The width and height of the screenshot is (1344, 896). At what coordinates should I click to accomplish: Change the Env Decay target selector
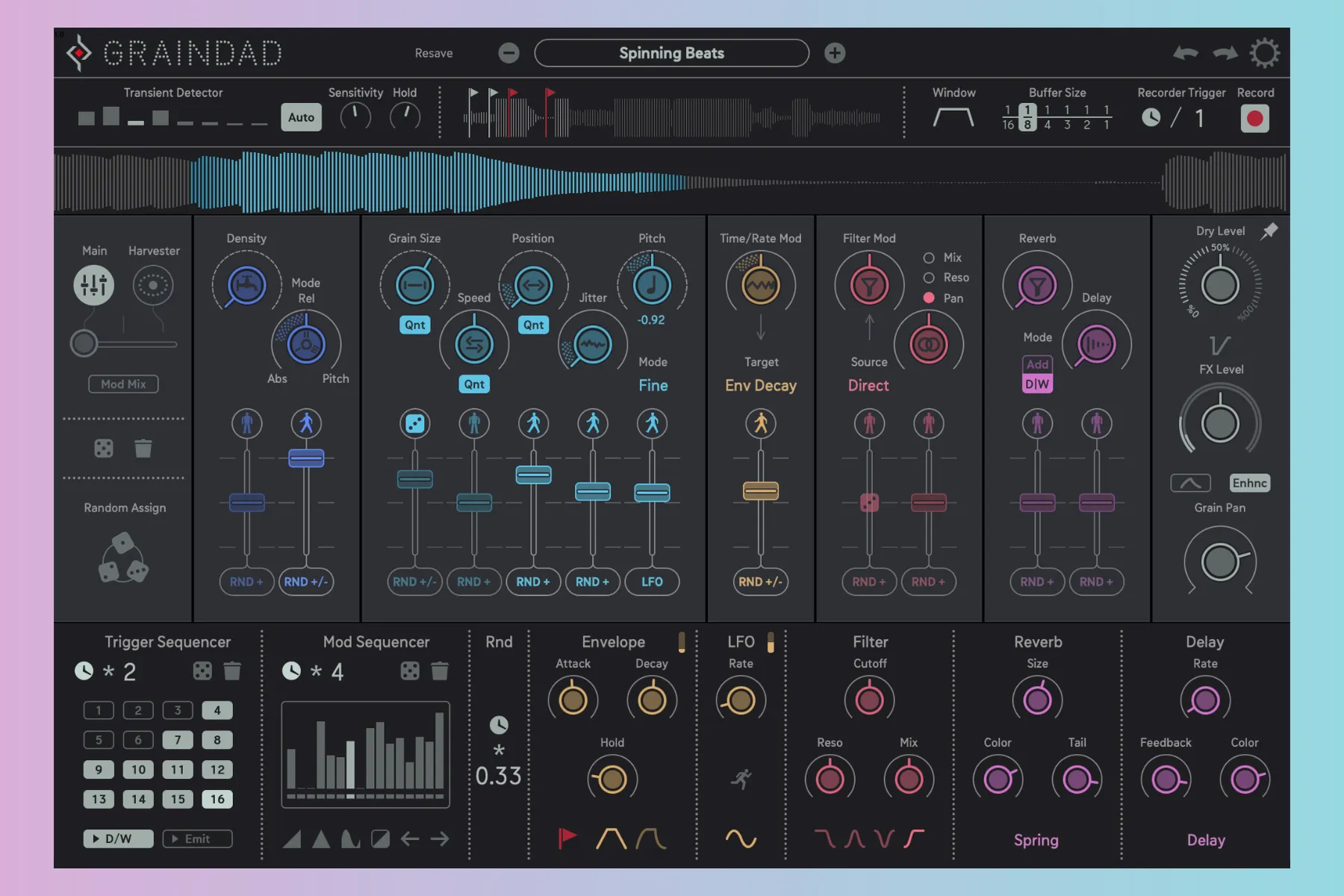pyautogui.click(x=761, y=385)
